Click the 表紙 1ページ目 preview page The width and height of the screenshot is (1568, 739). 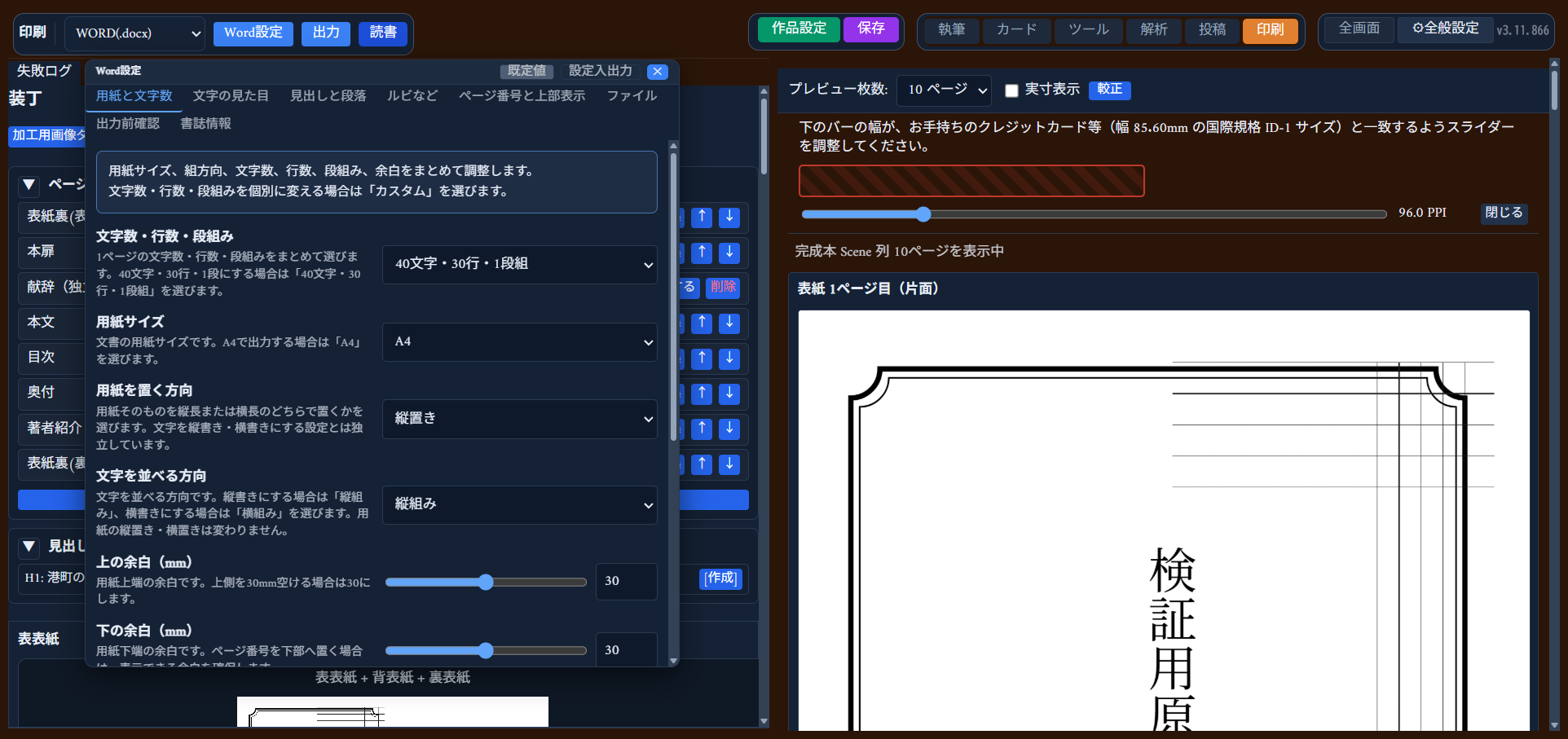click(1164, 520)
